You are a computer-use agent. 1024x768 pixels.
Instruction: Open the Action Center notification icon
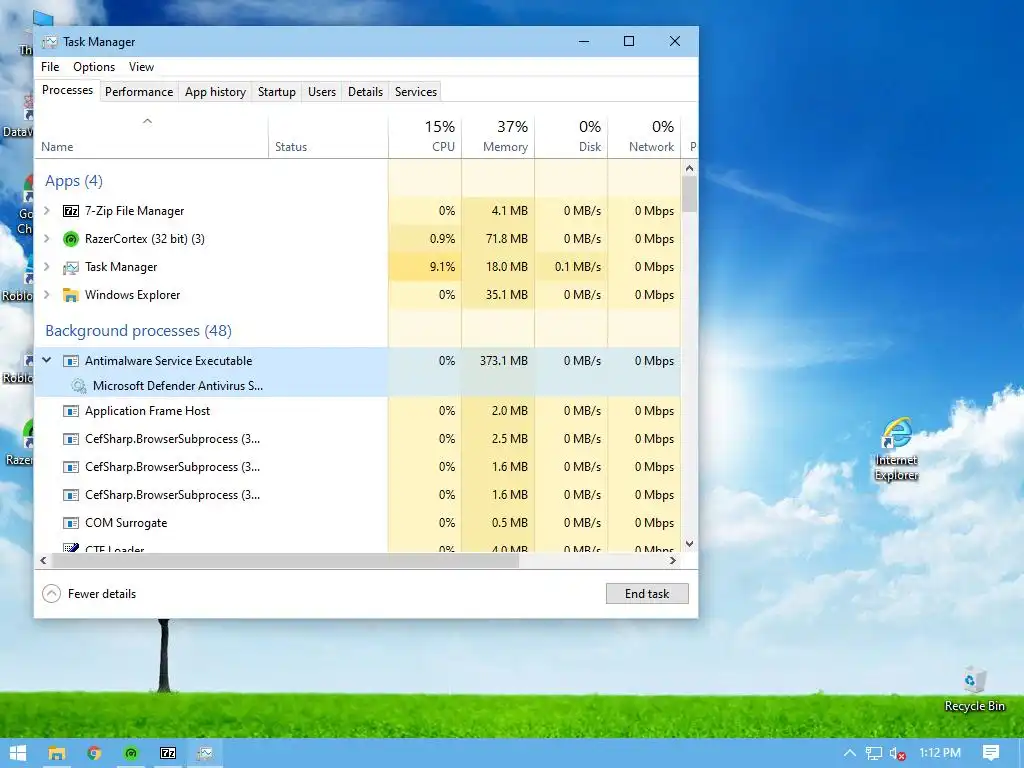tap(991, 753)
